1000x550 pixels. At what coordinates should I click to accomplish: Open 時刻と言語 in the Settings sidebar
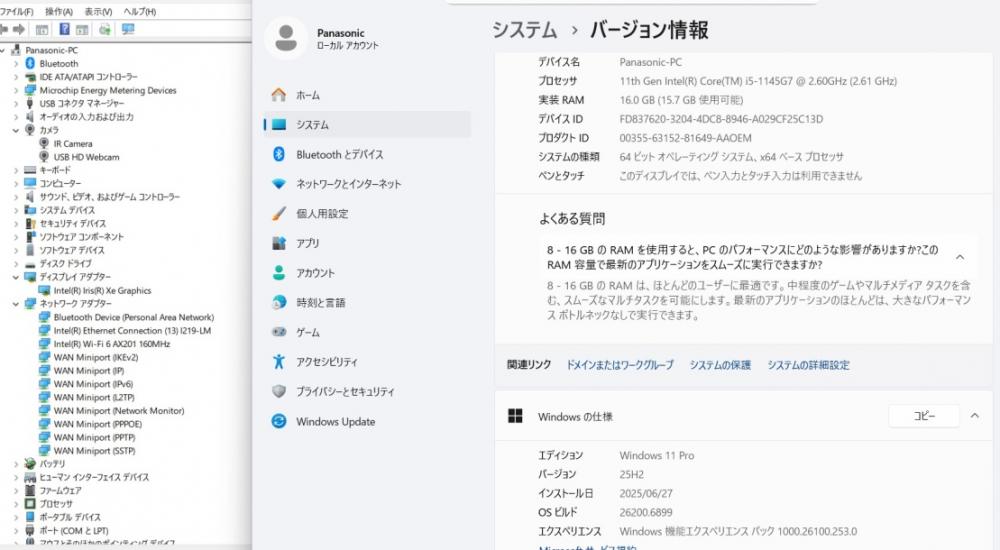(367, 302)
